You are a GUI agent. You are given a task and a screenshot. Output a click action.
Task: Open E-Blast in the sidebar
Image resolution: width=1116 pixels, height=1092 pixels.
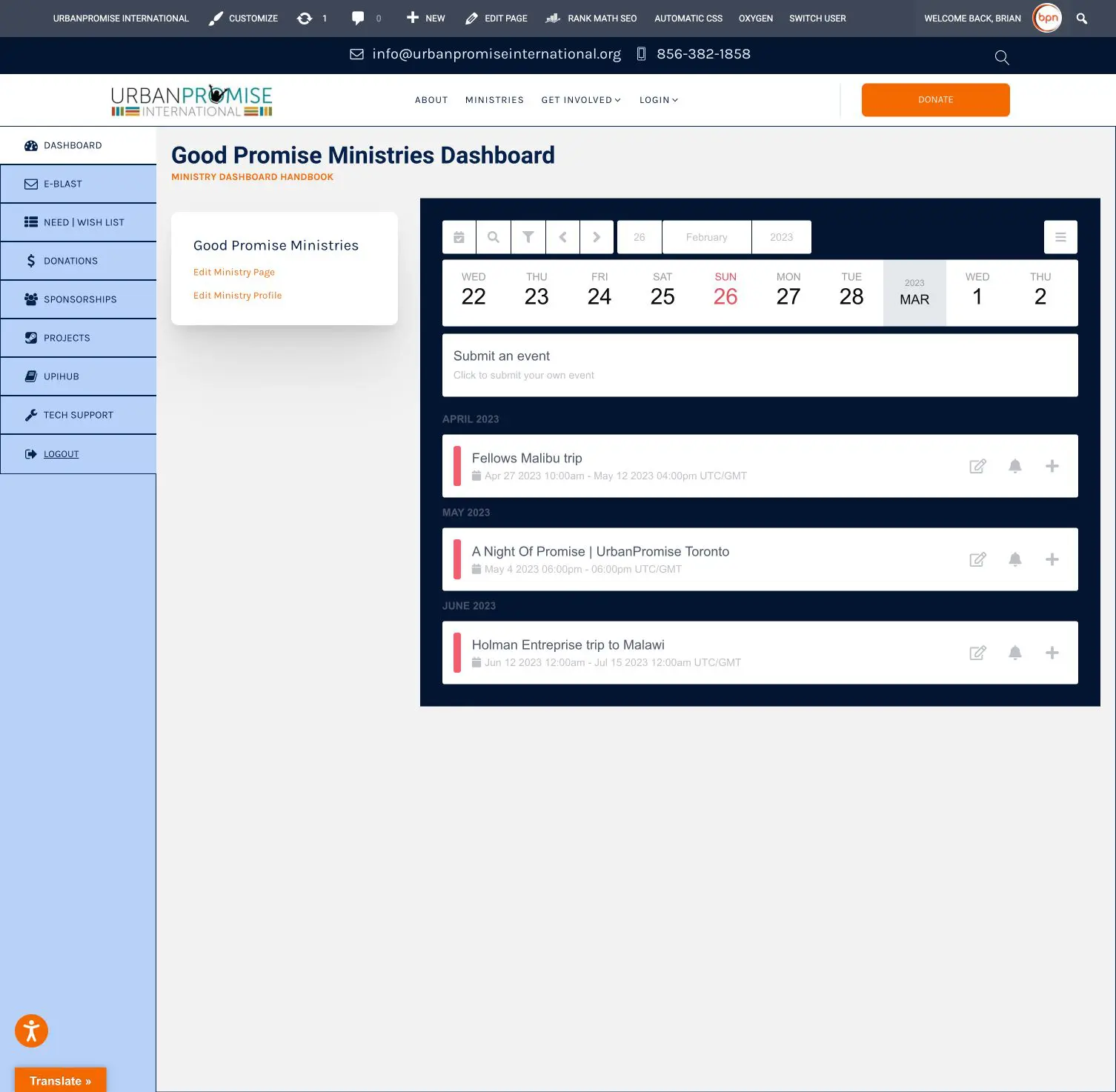79,184
